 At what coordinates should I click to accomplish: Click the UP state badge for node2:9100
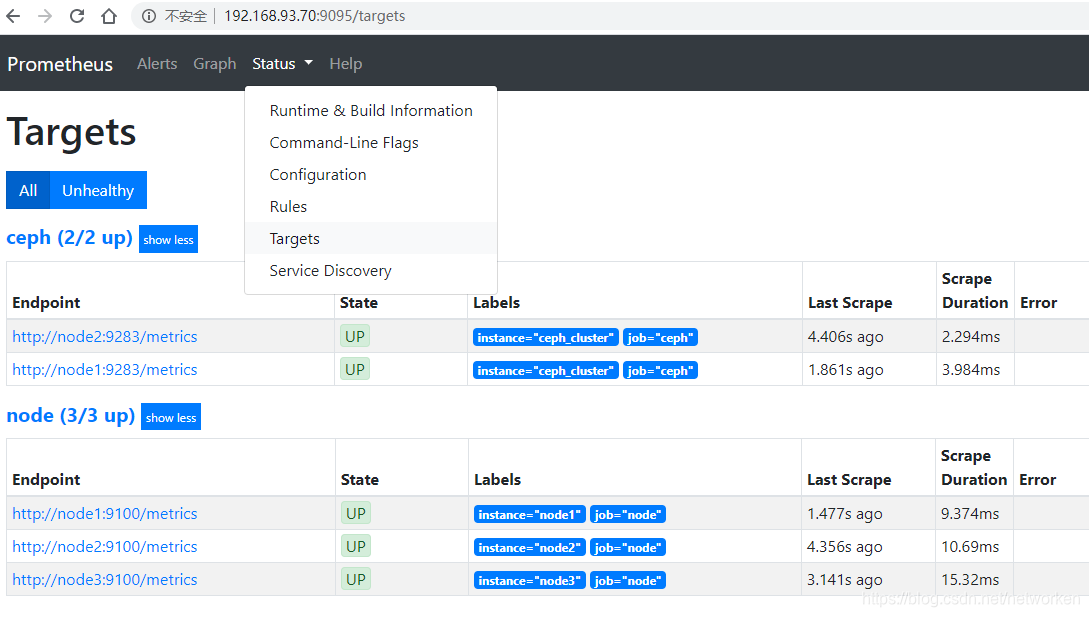[356, 547]
